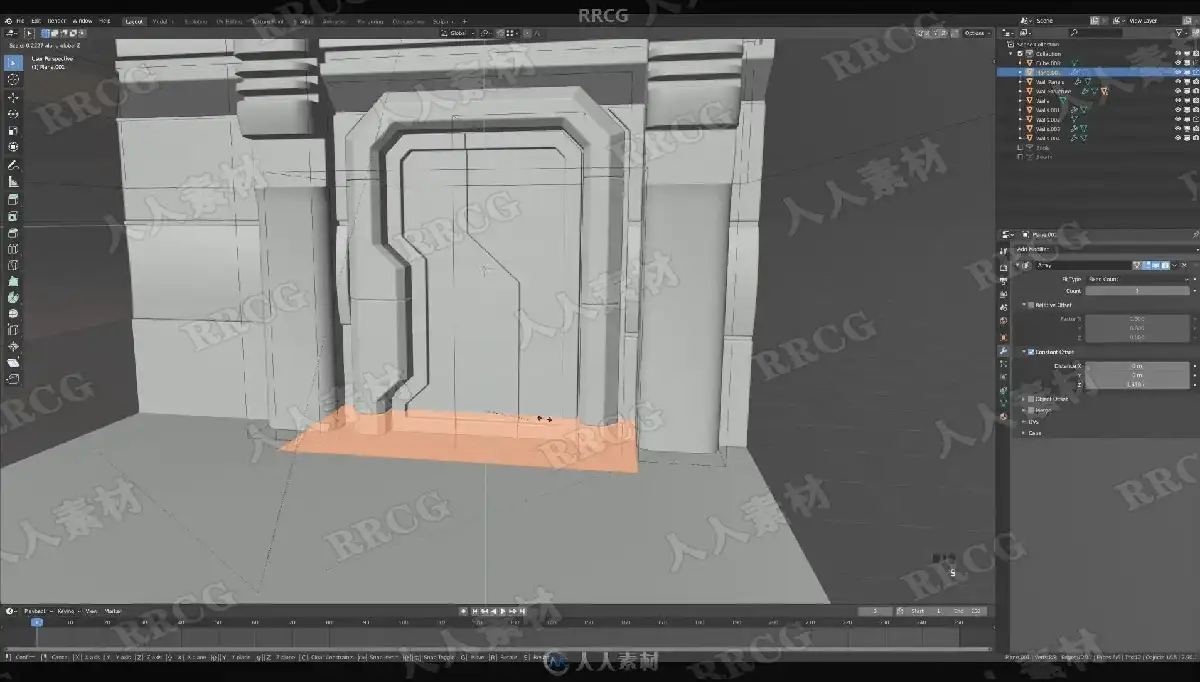
Task: Open the Global transform orientation dropdown
Action: 457,33
